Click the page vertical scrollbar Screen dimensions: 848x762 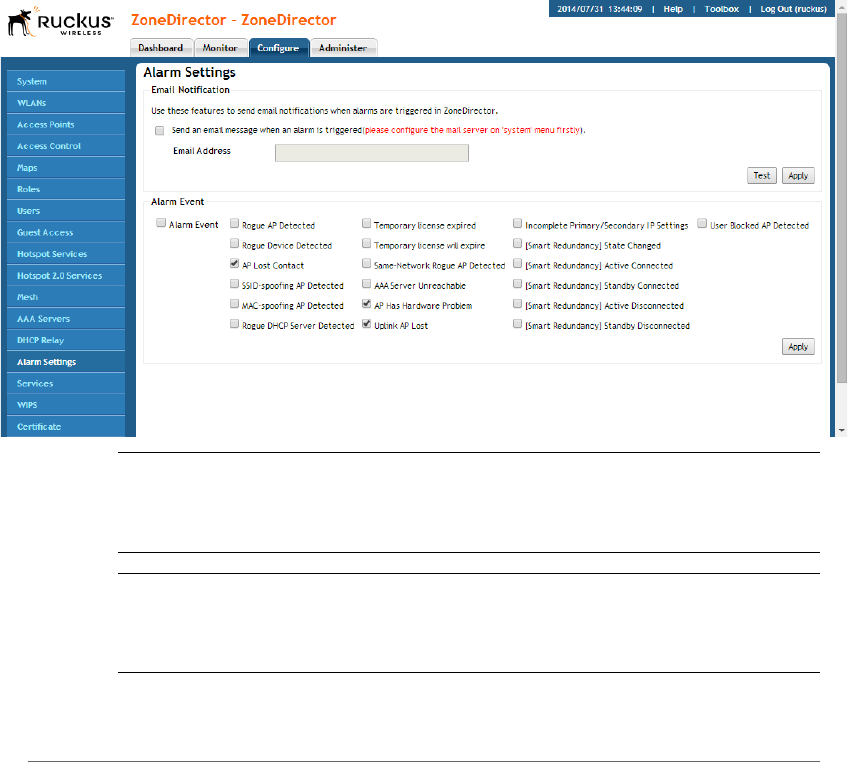[842, 198]
